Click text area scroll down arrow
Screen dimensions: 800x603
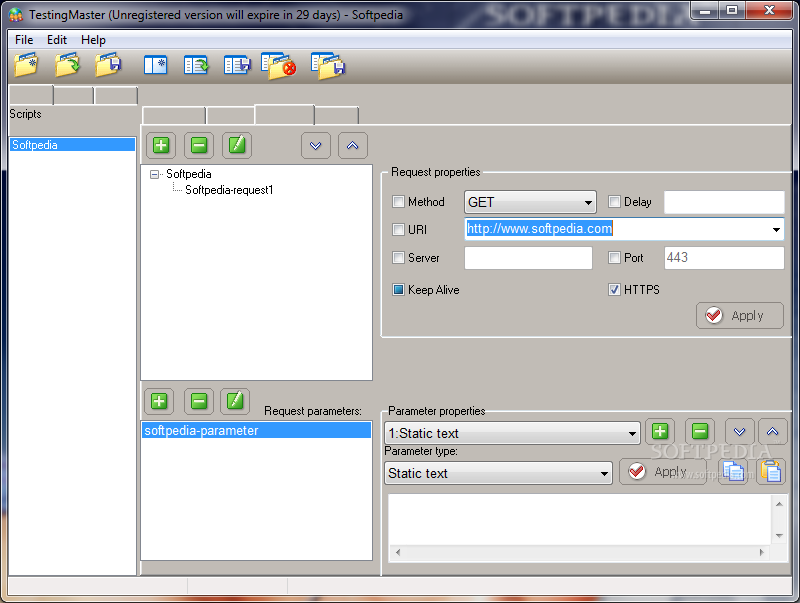[779, 536]
